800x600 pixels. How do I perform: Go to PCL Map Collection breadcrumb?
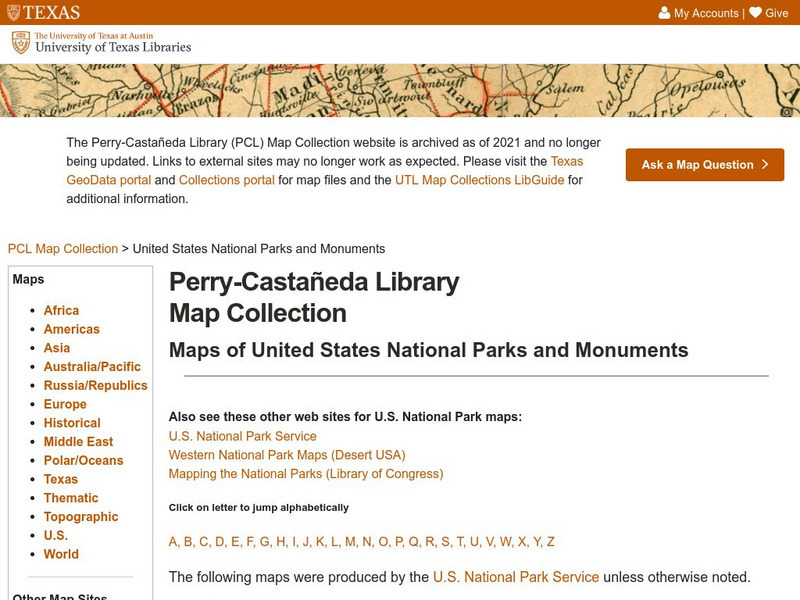click(62, 249)
